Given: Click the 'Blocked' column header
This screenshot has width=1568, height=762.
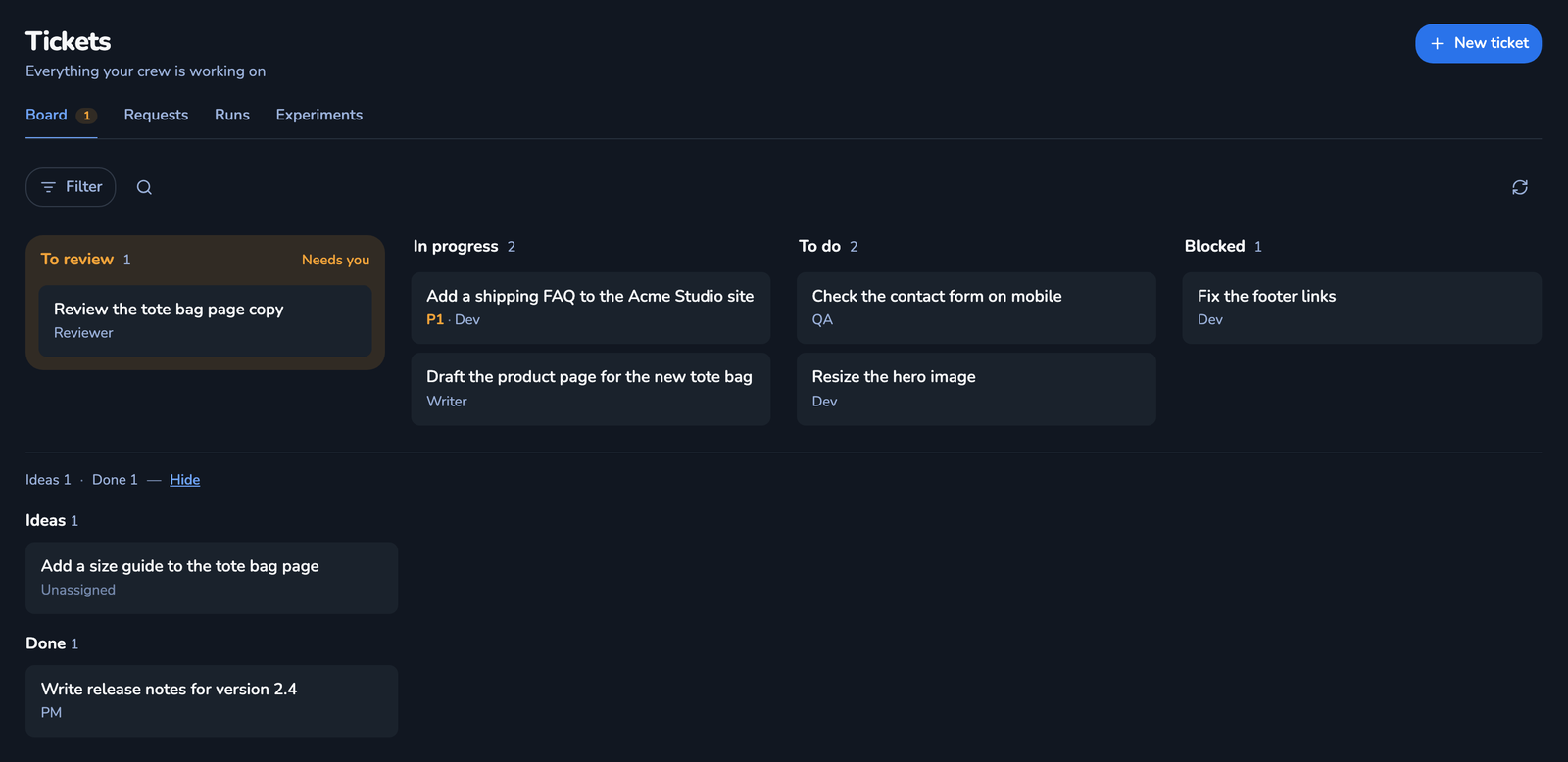Looking at the screenshot, I should (x=1214, y=246).
